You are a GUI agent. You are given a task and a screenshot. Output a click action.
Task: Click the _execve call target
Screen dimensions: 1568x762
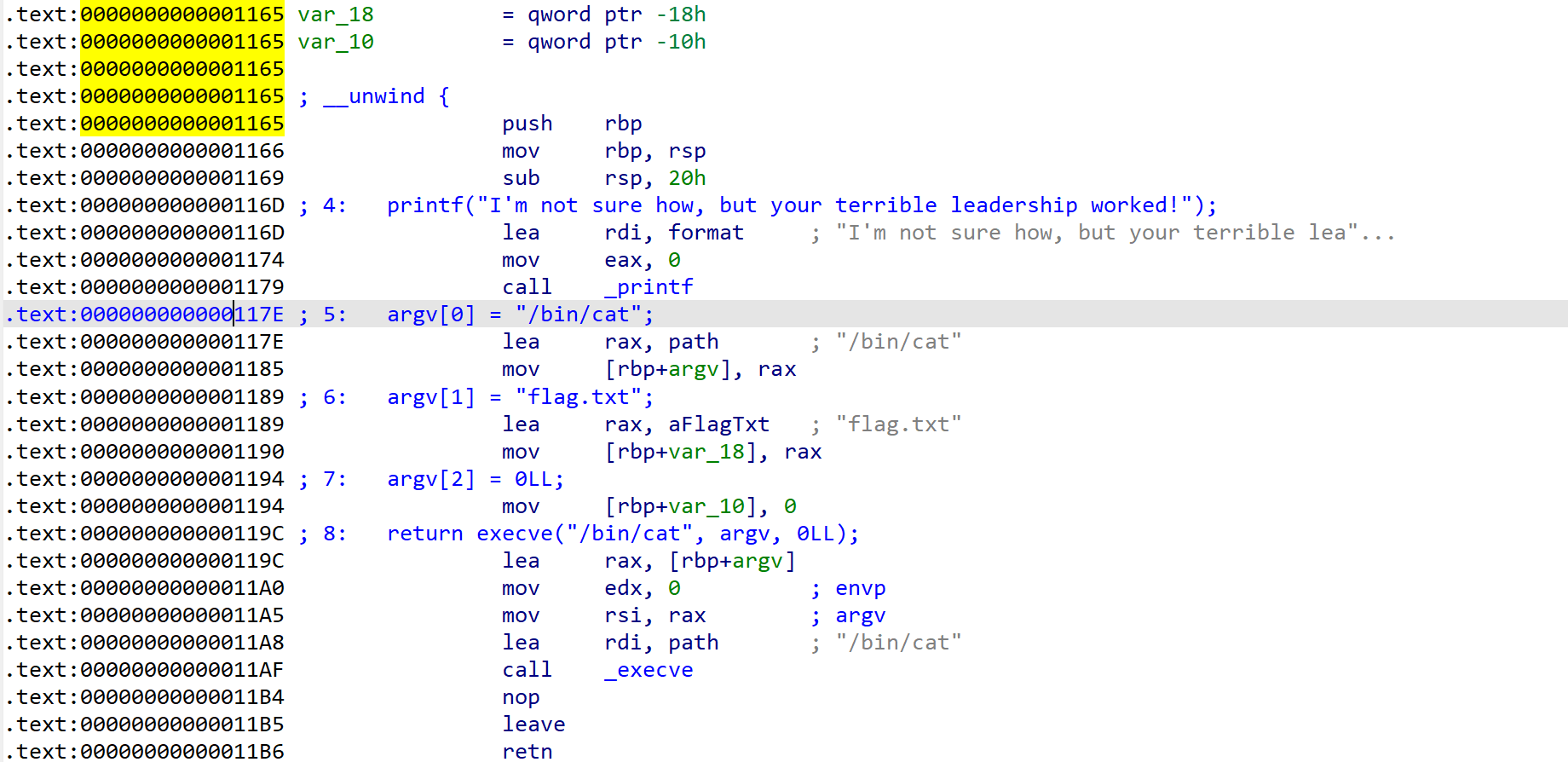(x=649, y=670)
